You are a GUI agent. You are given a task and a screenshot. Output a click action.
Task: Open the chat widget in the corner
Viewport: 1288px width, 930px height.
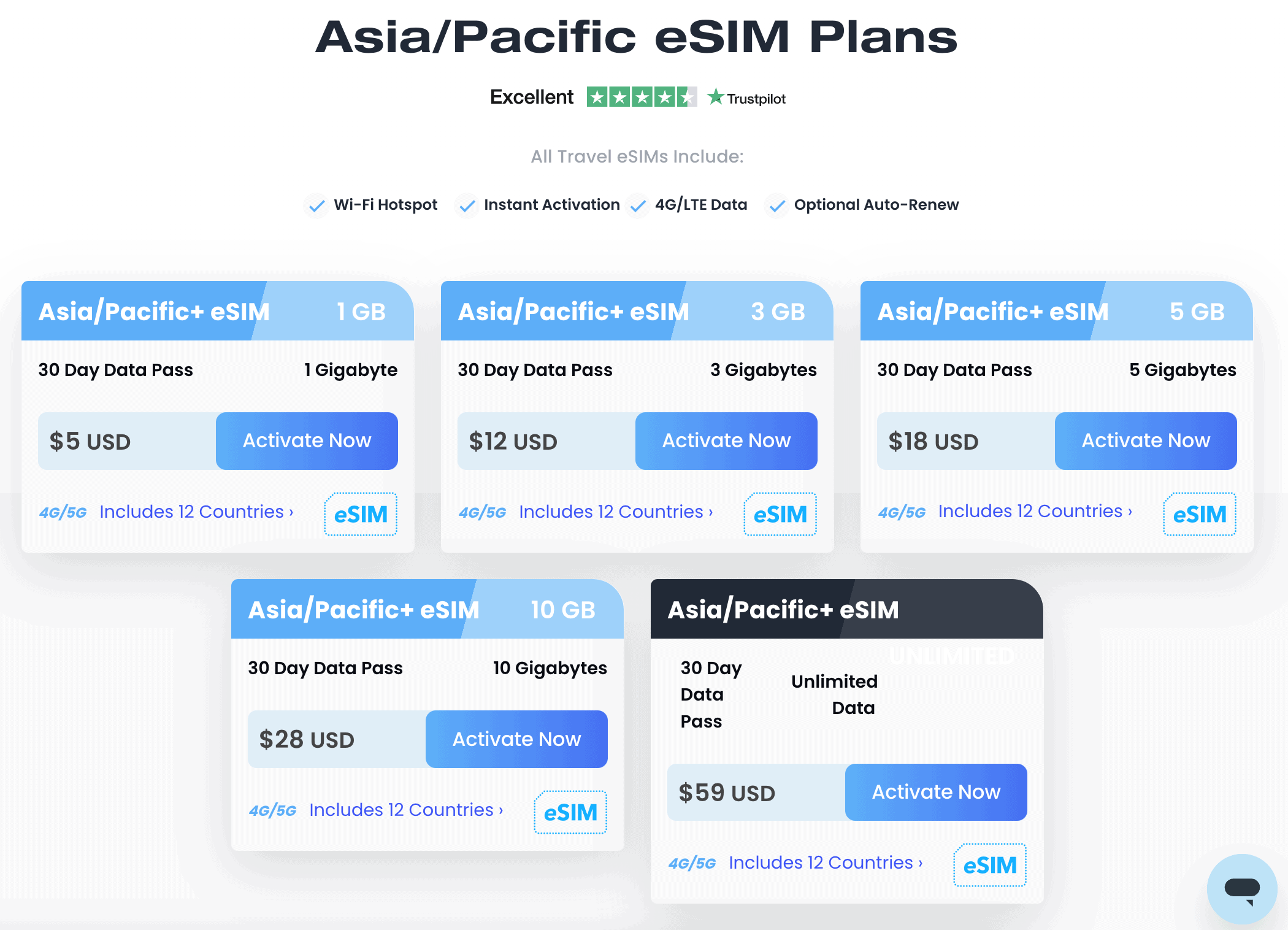1243,890
